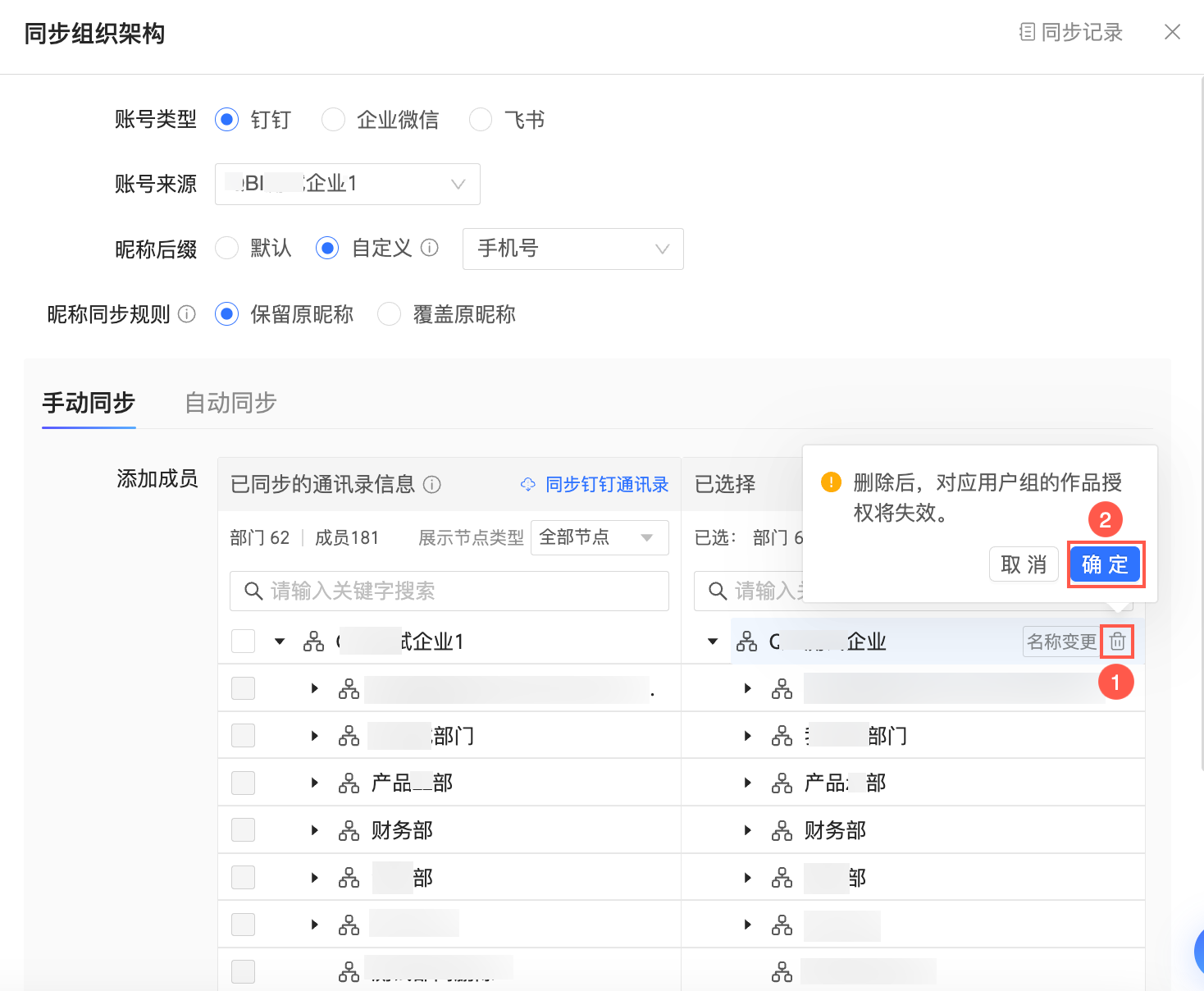Click the org icon of 财务部 in synced list
The width and height of the screenshot is (1204, 991).
click(x=349, y=831)
